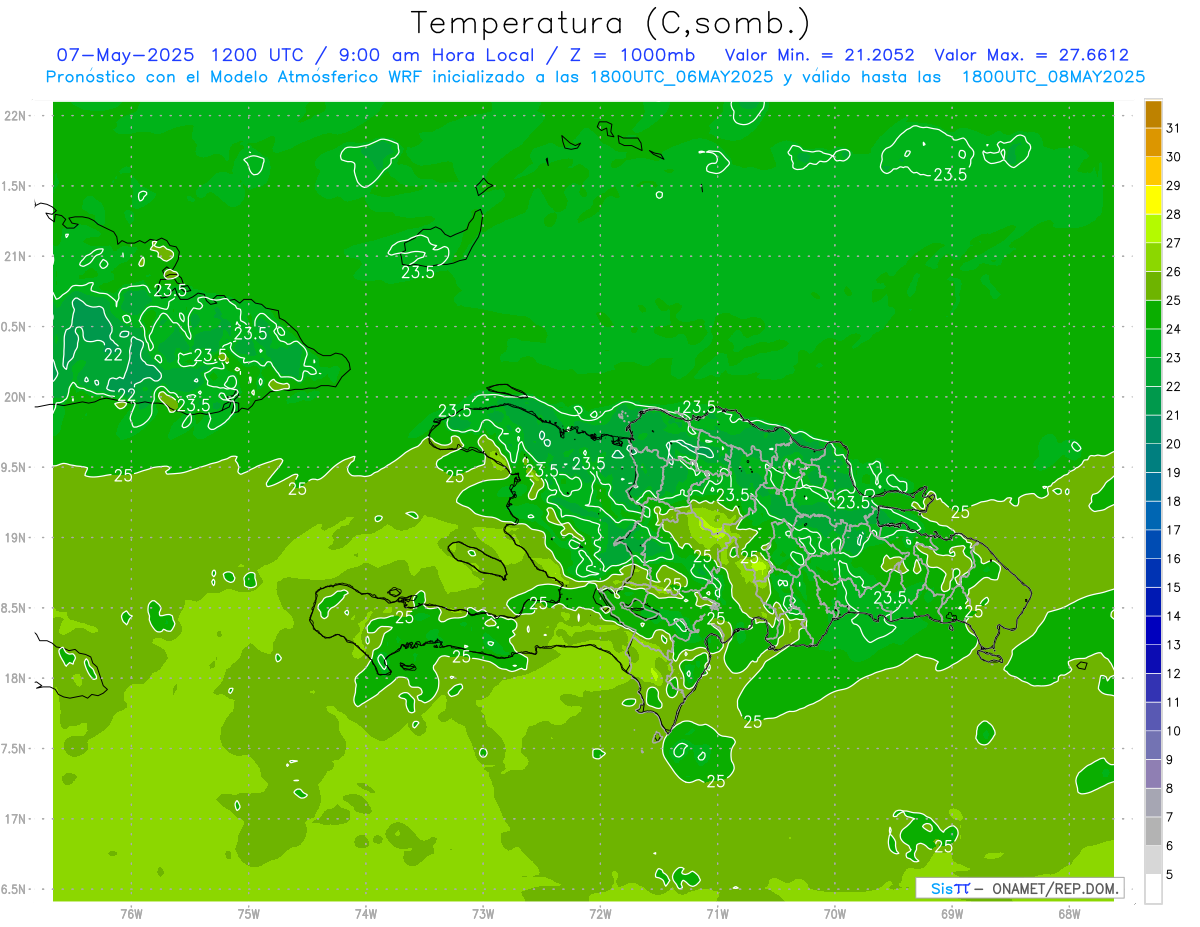
Task: Click the 7.5N latitude axis label
Action: coord(14,749)
